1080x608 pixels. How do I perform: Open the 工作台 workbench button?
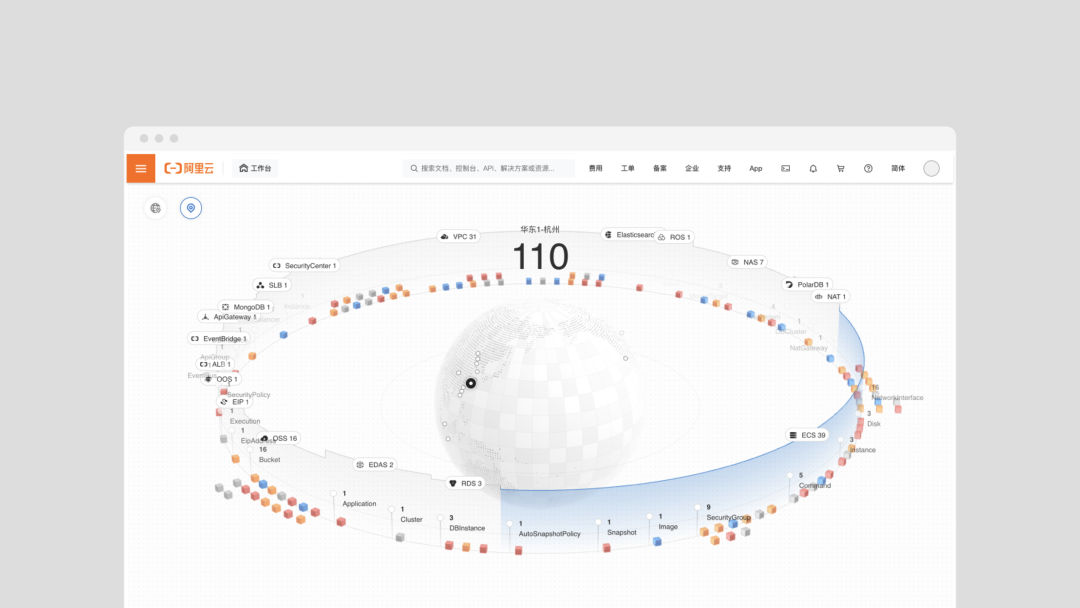[x=256, y=168]
